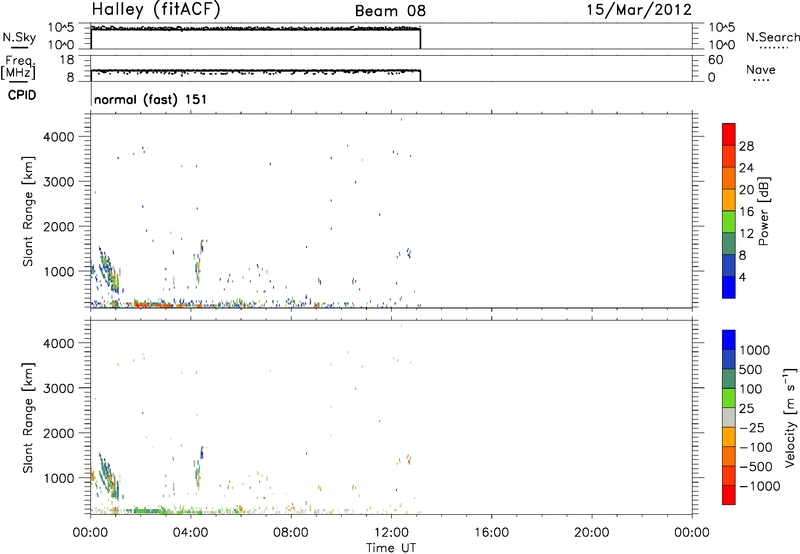
Task: Click the dotted line sample under Nave
Action: [x=761, y=80]
